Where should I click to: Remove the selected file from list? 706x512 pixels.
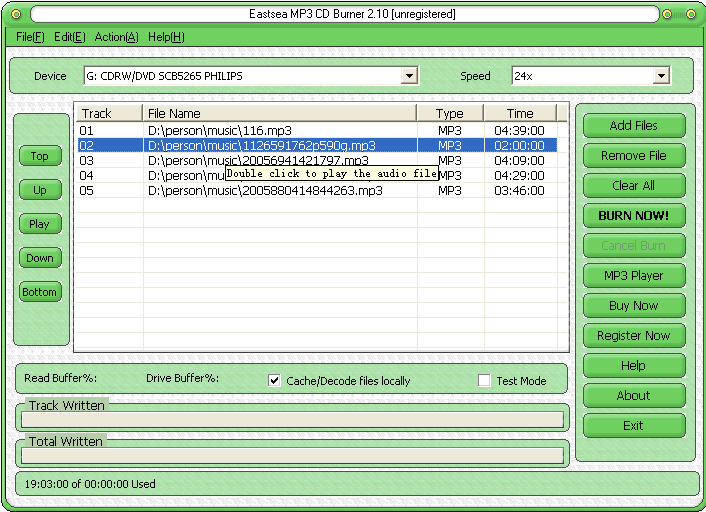633,155
